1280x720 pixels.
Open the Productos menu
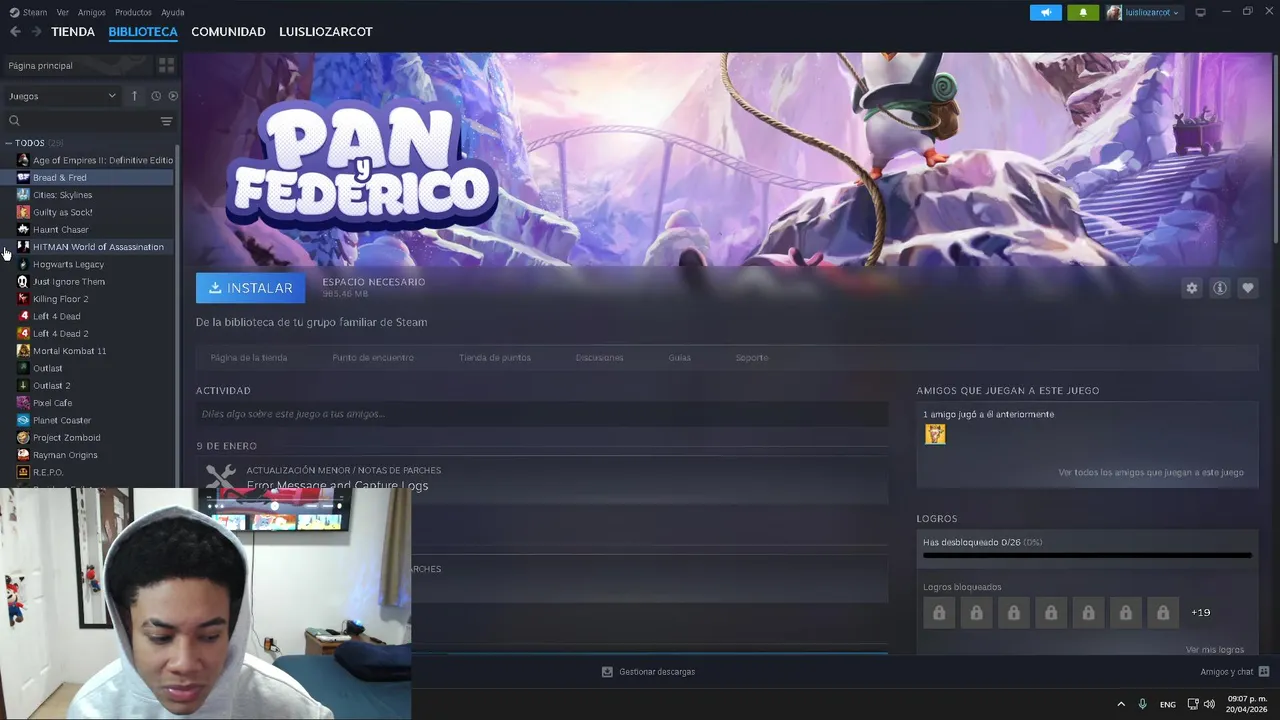pyautogui.click(x=133, y=12)
